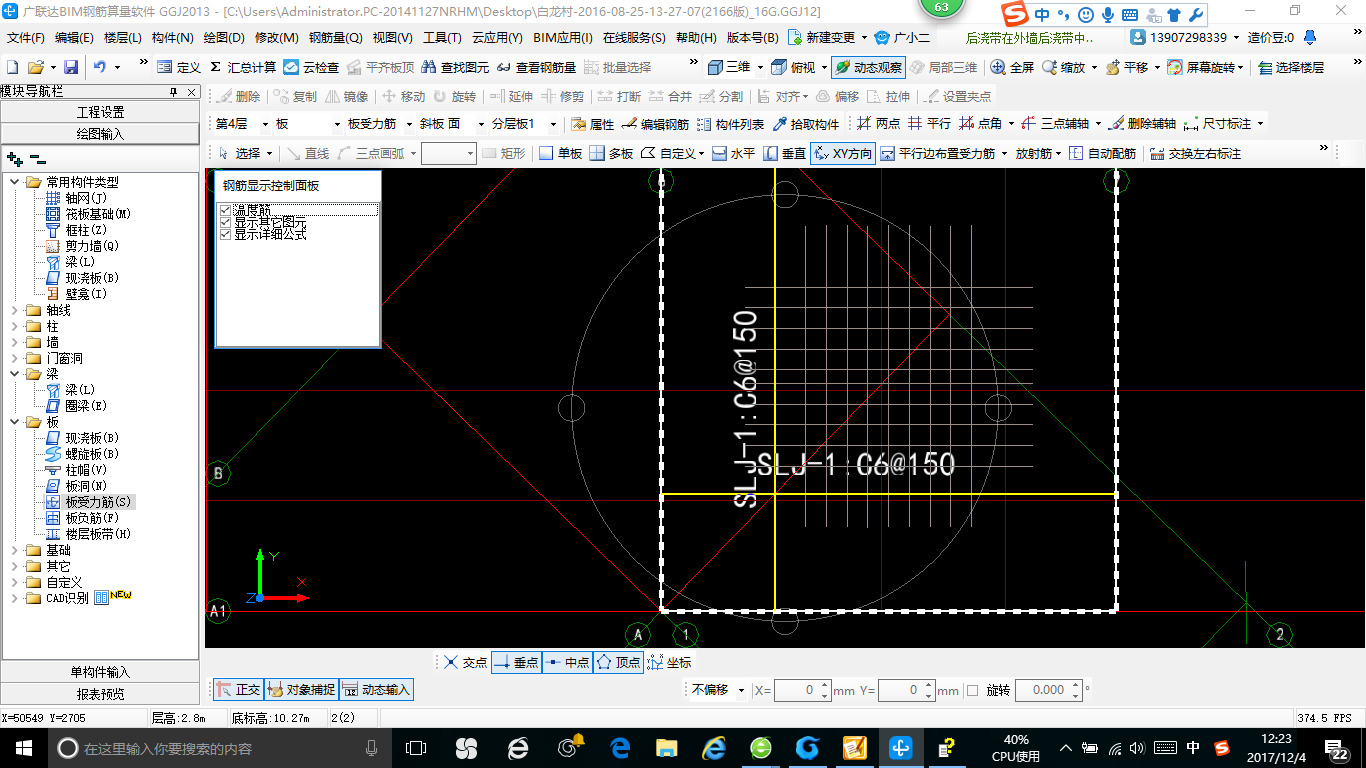Click 交换左右标注 swap labels

1195,153
